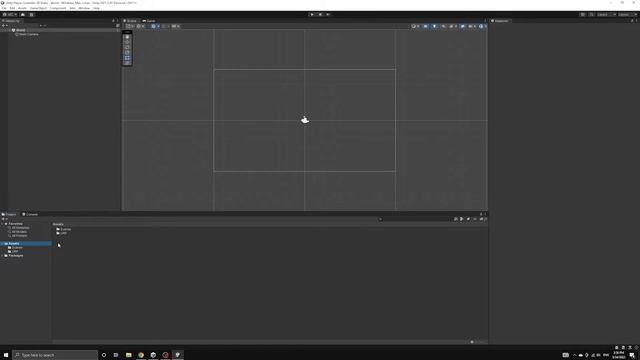Viewport: 640px width, 360px height.
Task: Open the Window menu
Action: pyautogui.click(x=84, y=8)
